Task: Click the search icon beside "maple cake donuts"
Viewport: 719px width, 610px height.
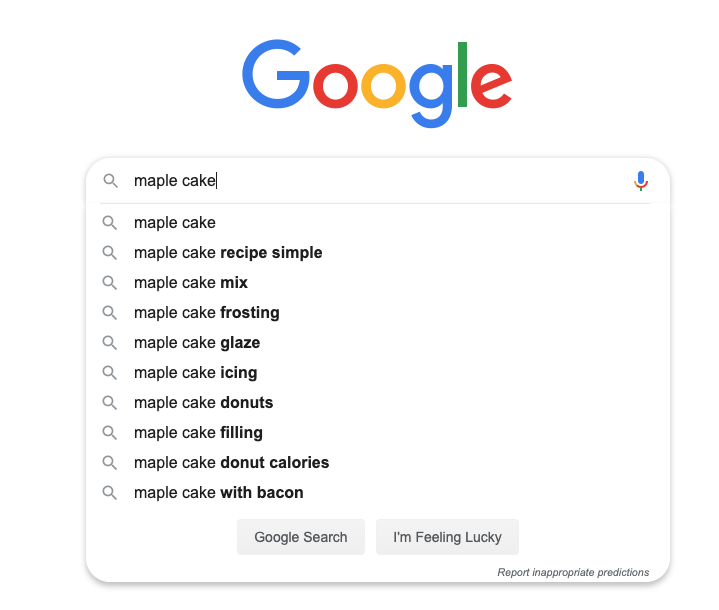Action: (110, 403)
